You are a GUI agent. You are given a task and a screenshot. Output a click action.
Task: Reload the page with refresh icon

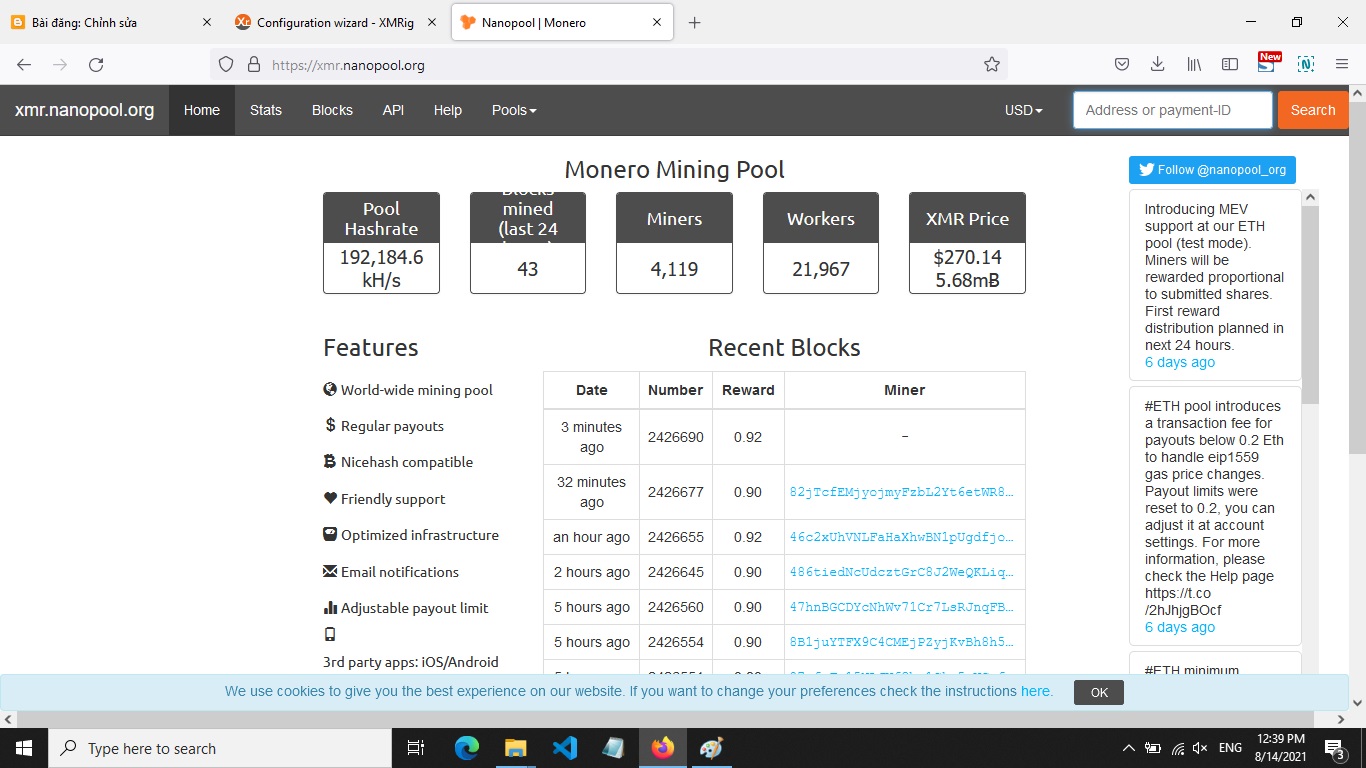[96, 64]
